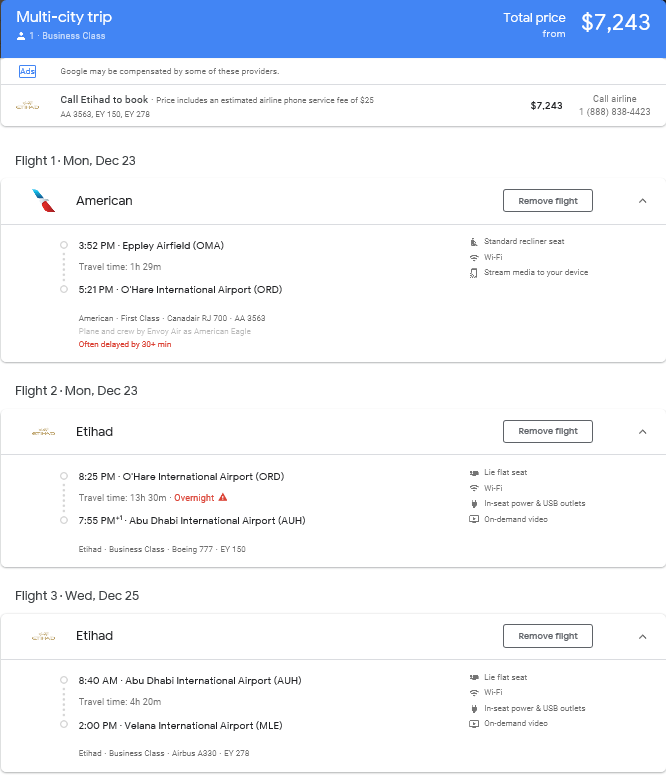Click the Standard recliner seat icon

point(474,242)
